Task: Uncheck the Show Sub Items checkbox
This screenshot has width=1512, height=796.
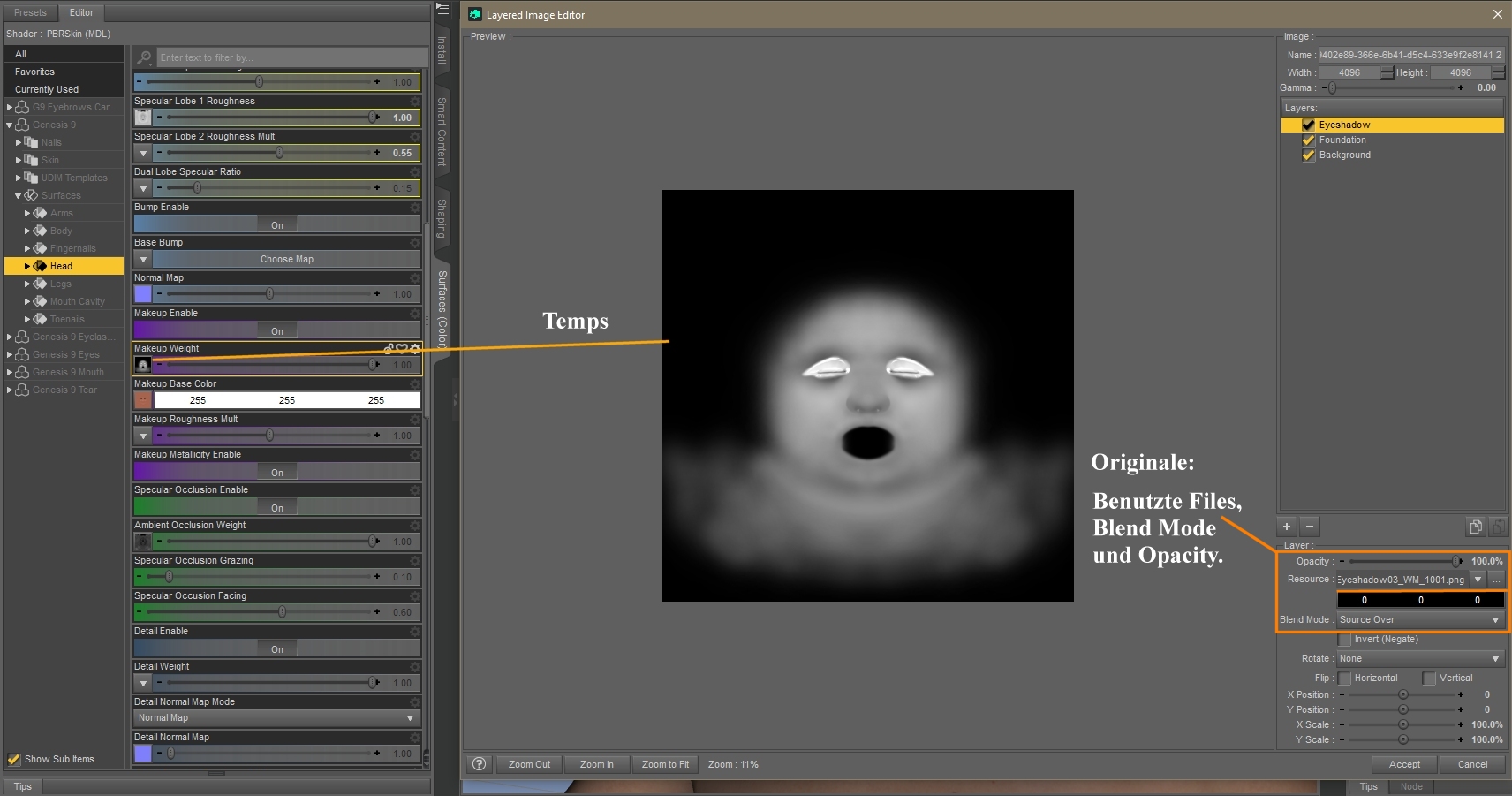Action: point(14,759)
